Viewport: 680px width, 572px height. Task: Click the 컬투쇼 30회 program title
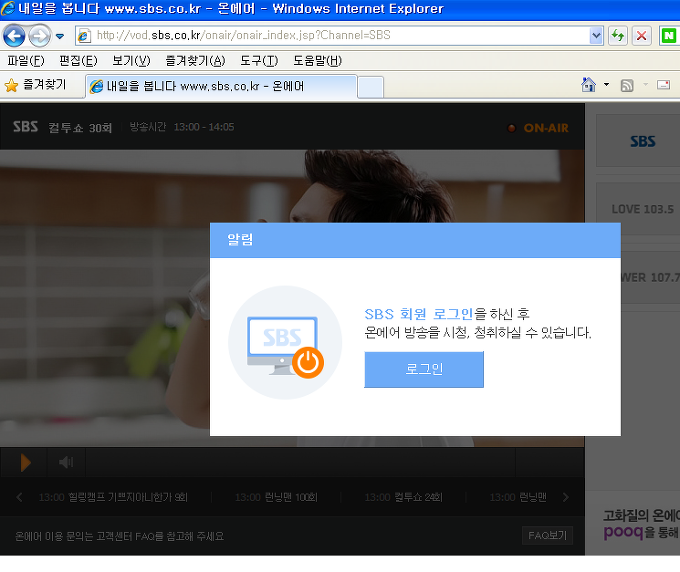click(x=80, y=127)
